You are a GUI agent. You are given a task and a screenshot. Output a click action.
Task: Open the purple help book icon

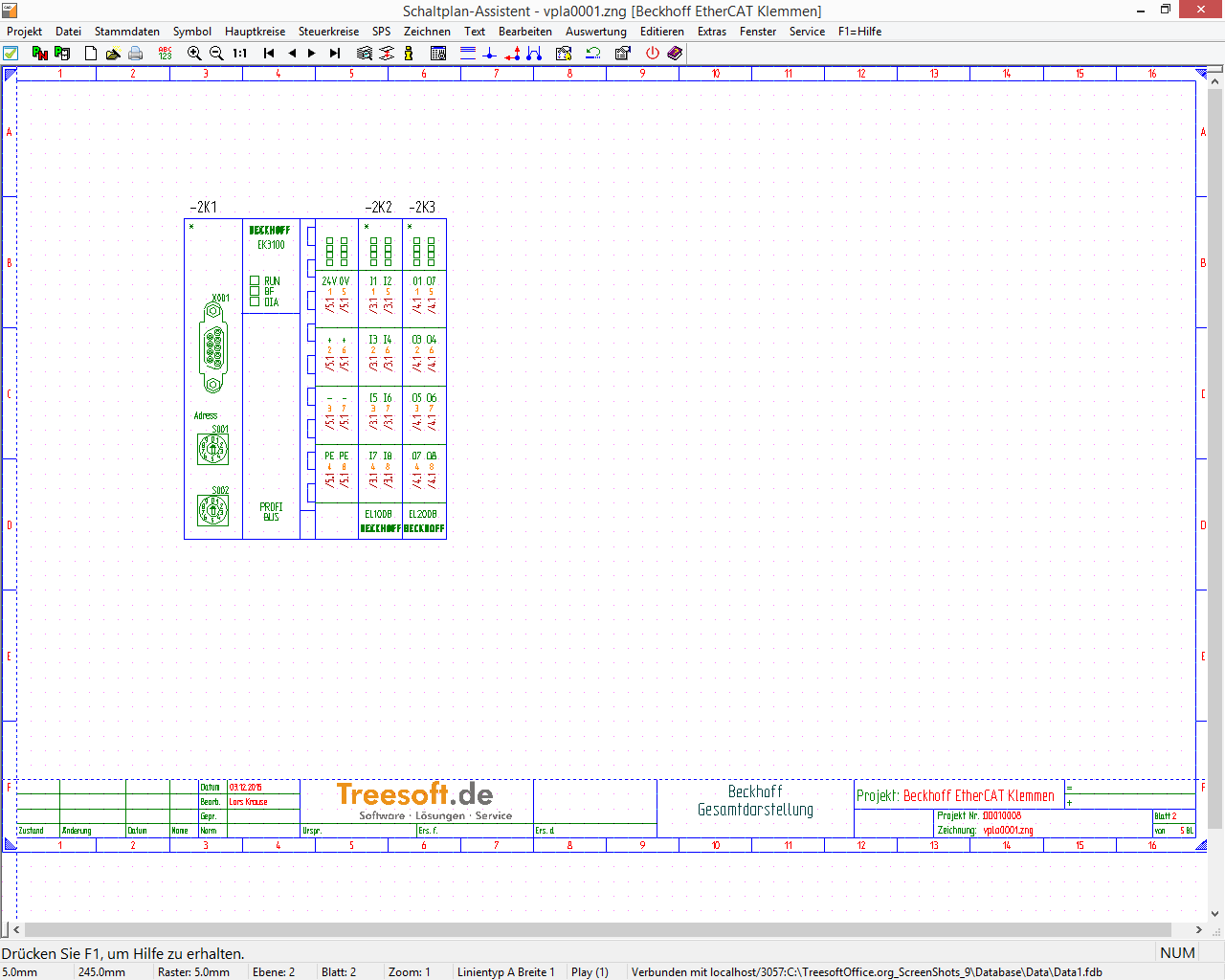tap(675, 54)
